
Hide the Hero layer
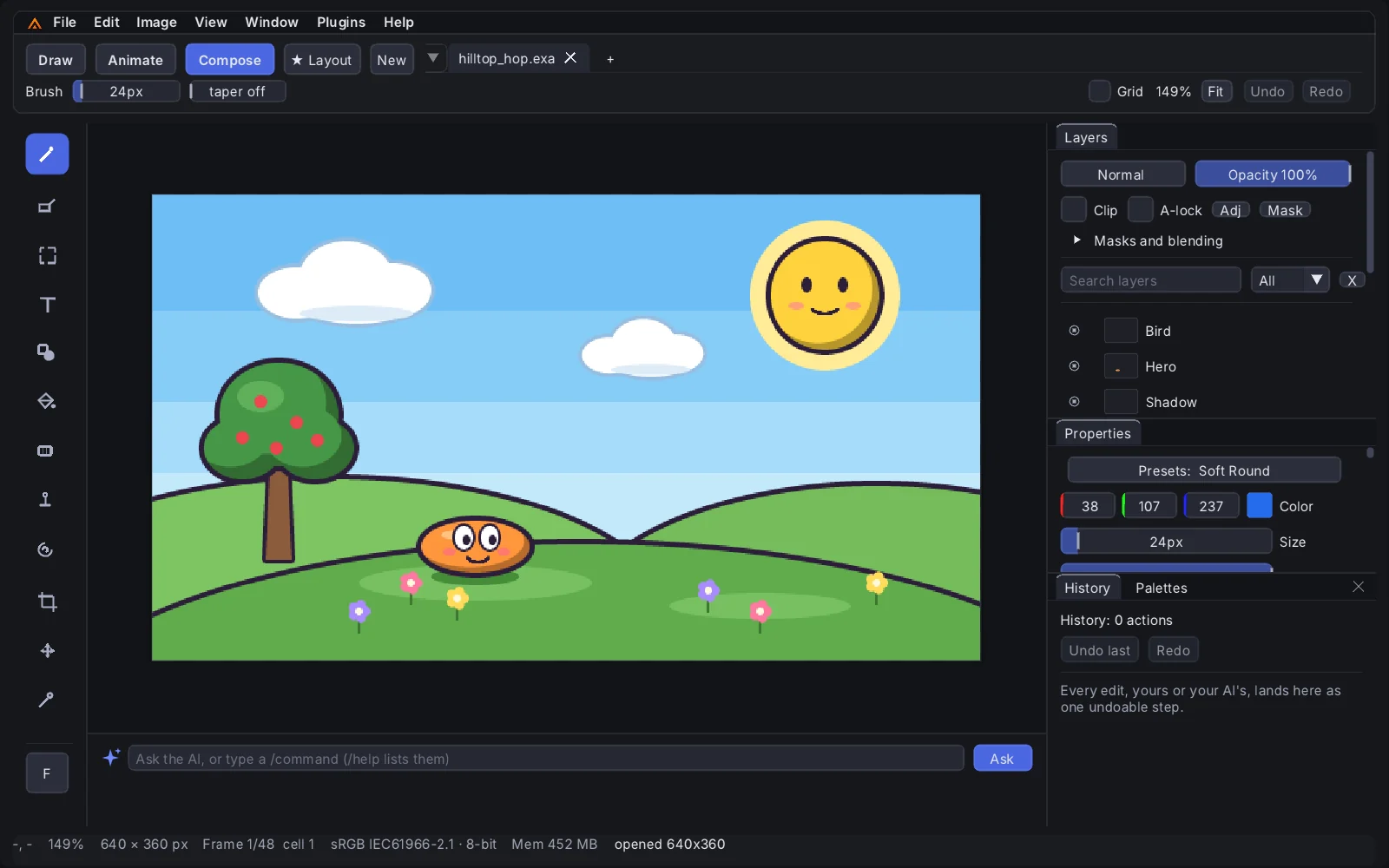(x=1075, y=366)
